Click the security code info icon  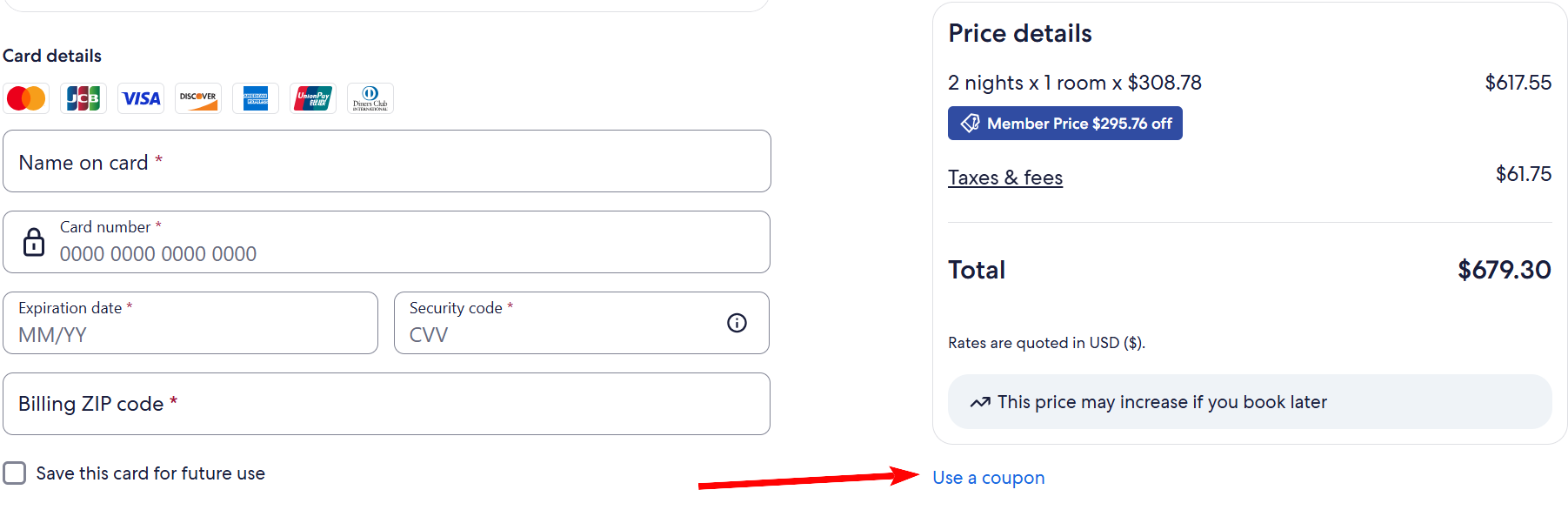[737, 323]
